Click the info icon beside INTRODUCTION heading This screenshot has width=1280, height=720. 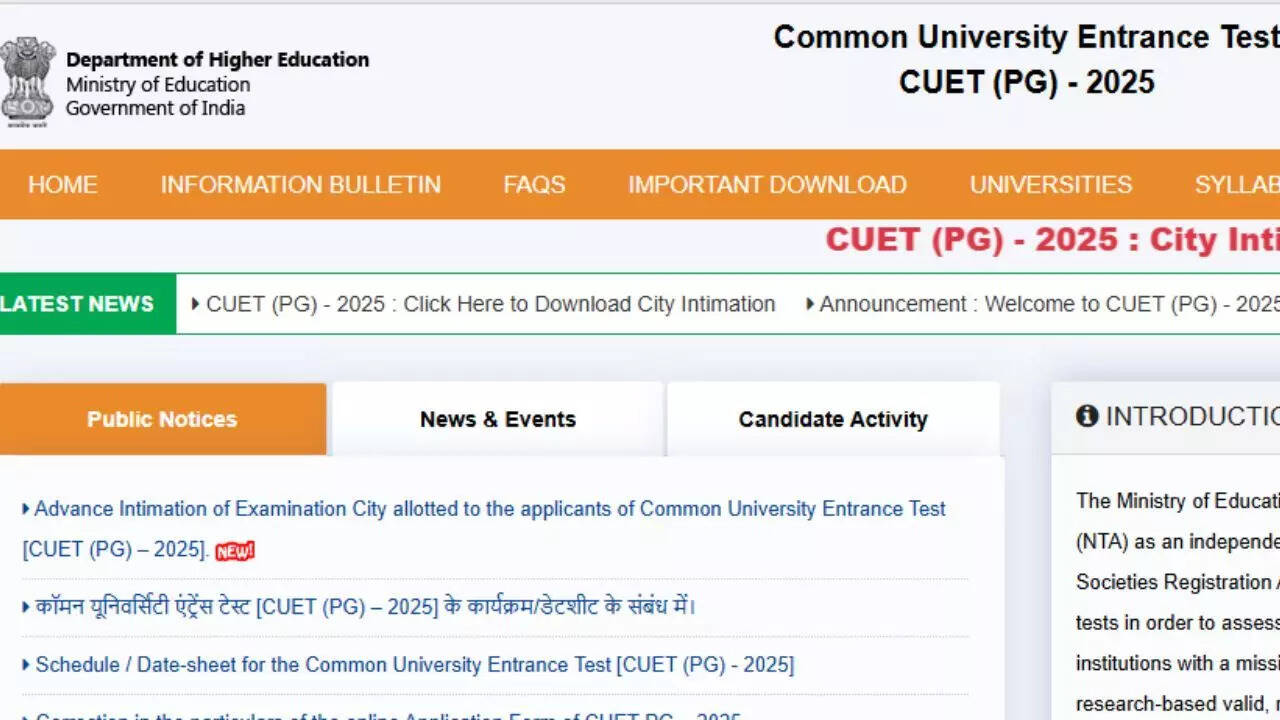1087,416
